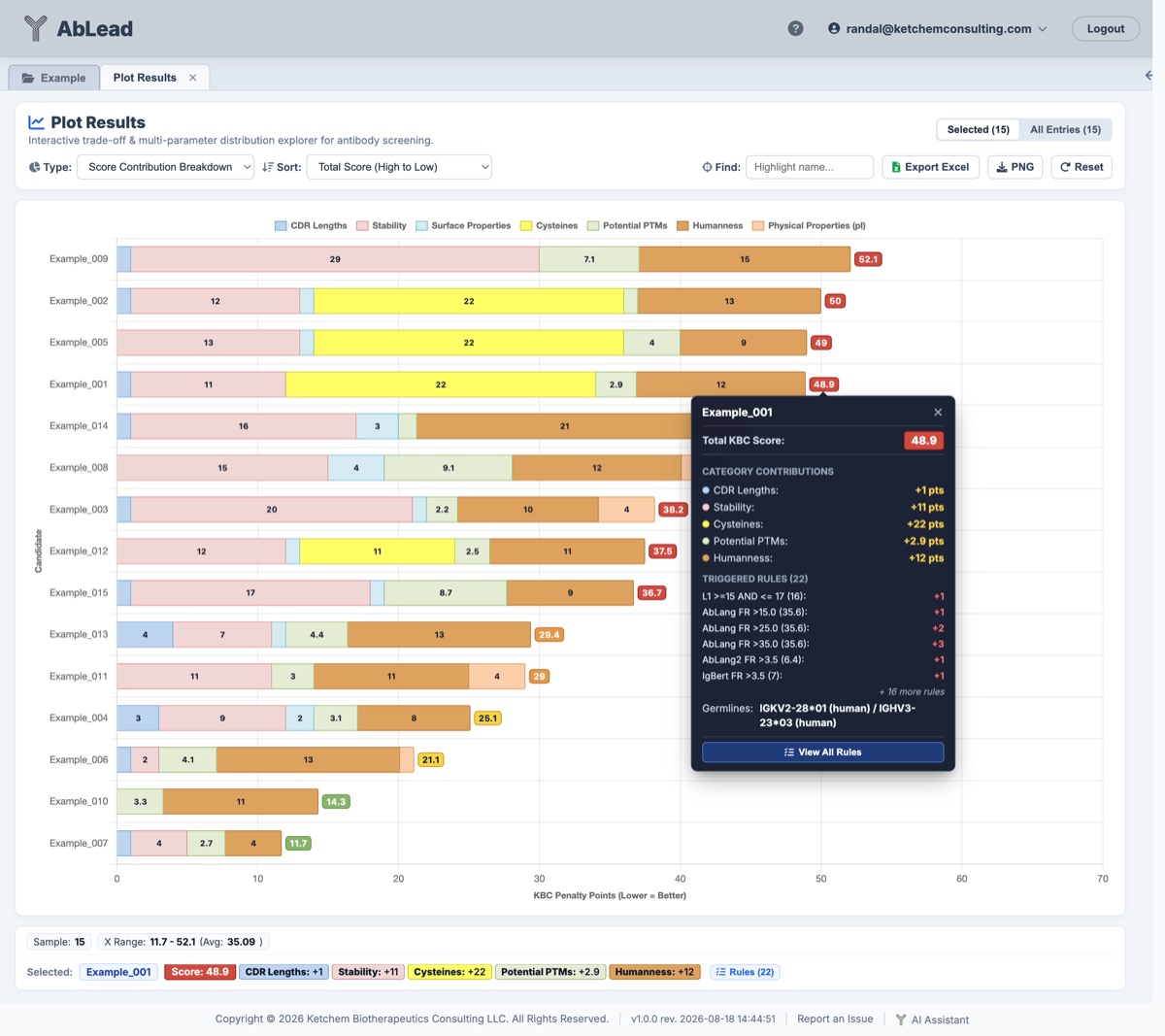This screenshot has width=1165, height=1036.
Task: Show All Entries (15)
Action: [x=1065, y=129]
